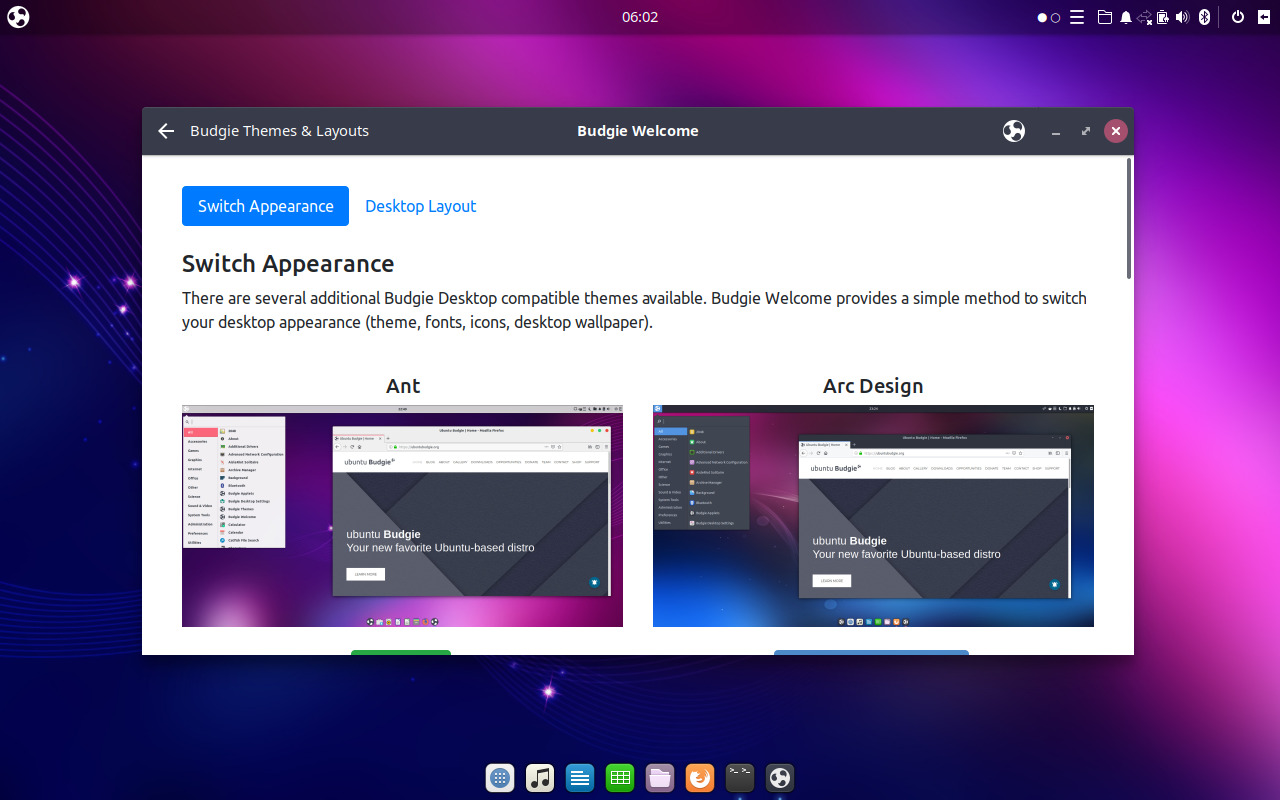1280x800 pixels.
Task: Open LibreOffice Calc from the dock
Action: [x=620, y=777]
